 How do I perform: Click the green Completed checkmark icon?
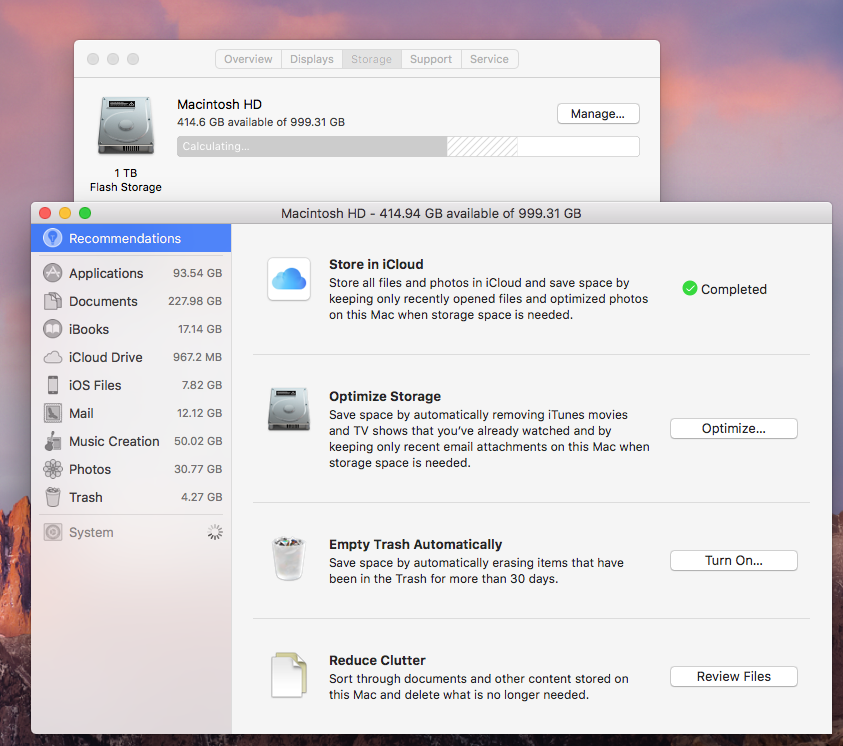pos(689,289)
